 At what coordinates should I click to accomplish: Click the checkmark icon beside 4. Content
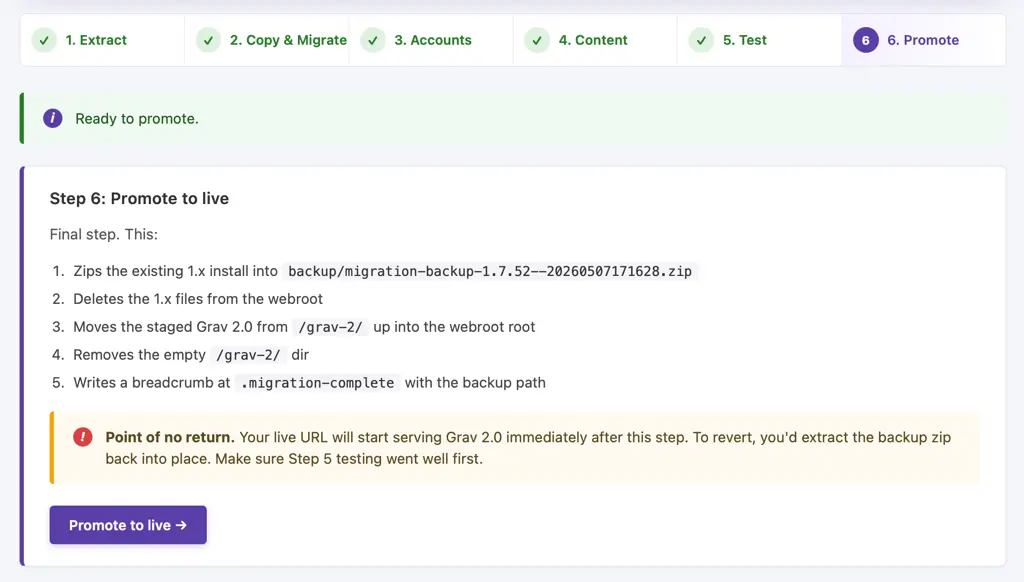click(x=537, y=40)
